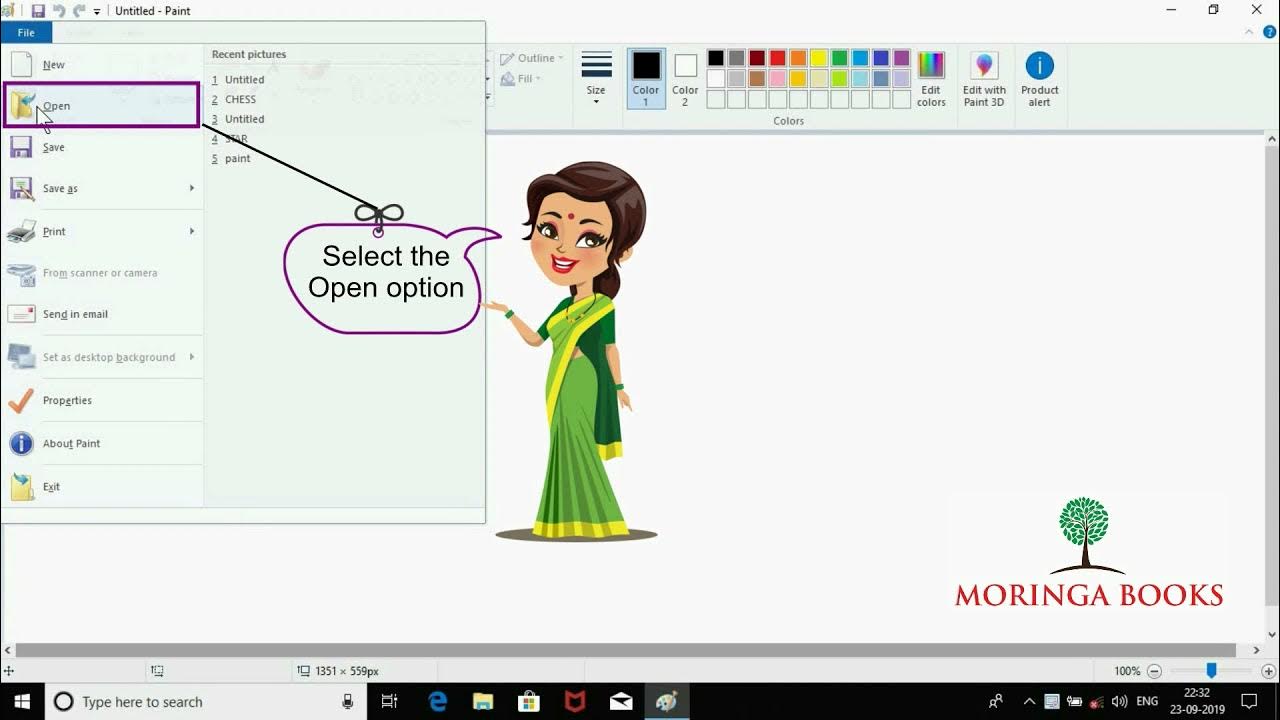
Task: Click the zoom out minus button
Action: coord(1154,671)
